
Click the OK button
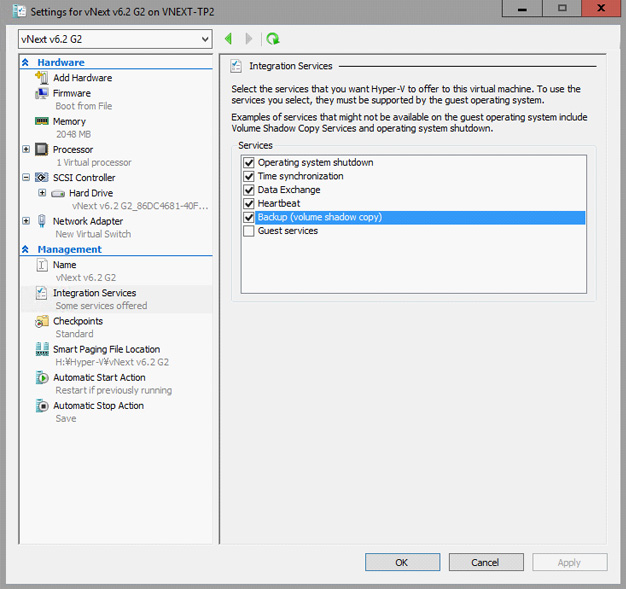(402, 562)
